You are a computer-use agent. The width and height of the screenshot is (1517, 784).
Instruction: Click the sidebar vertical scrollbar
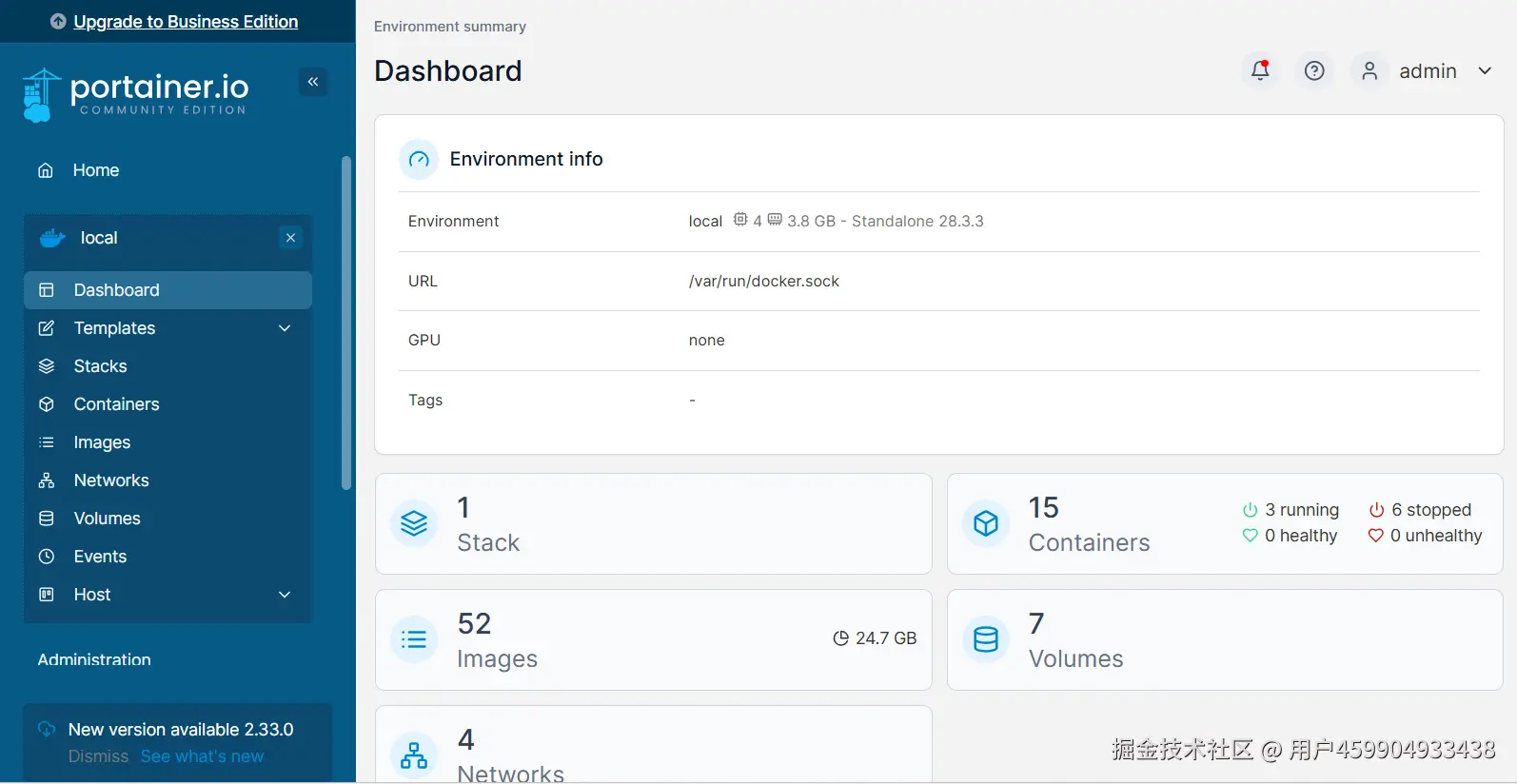click(x=346, y=323)
